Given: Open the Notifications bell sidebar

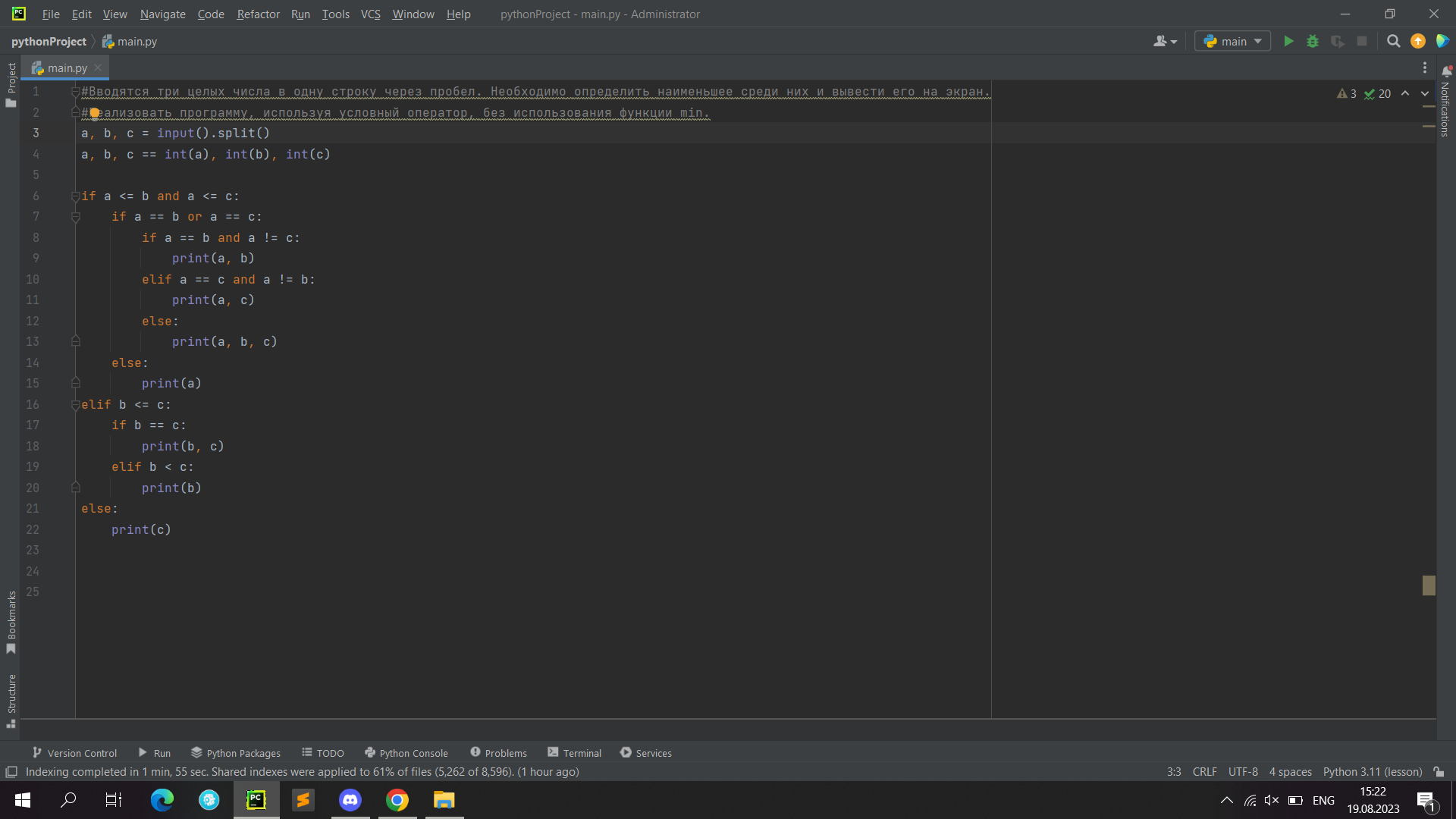Looking at the screenshot, I should [x=1446, y=71].
